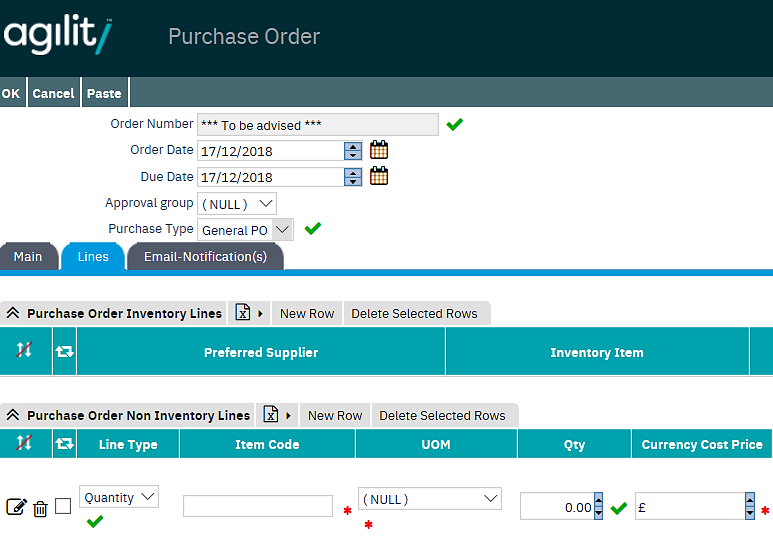Viewport: 773px width, 539px height.
Task: Click the Item Code input field
Action: (x=258, y=506)
